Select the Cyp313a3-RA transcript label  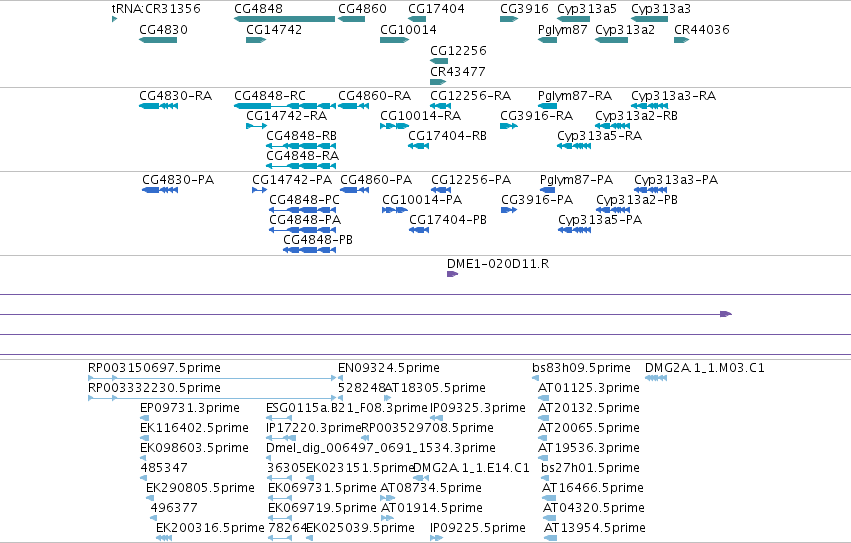point(674,96)
